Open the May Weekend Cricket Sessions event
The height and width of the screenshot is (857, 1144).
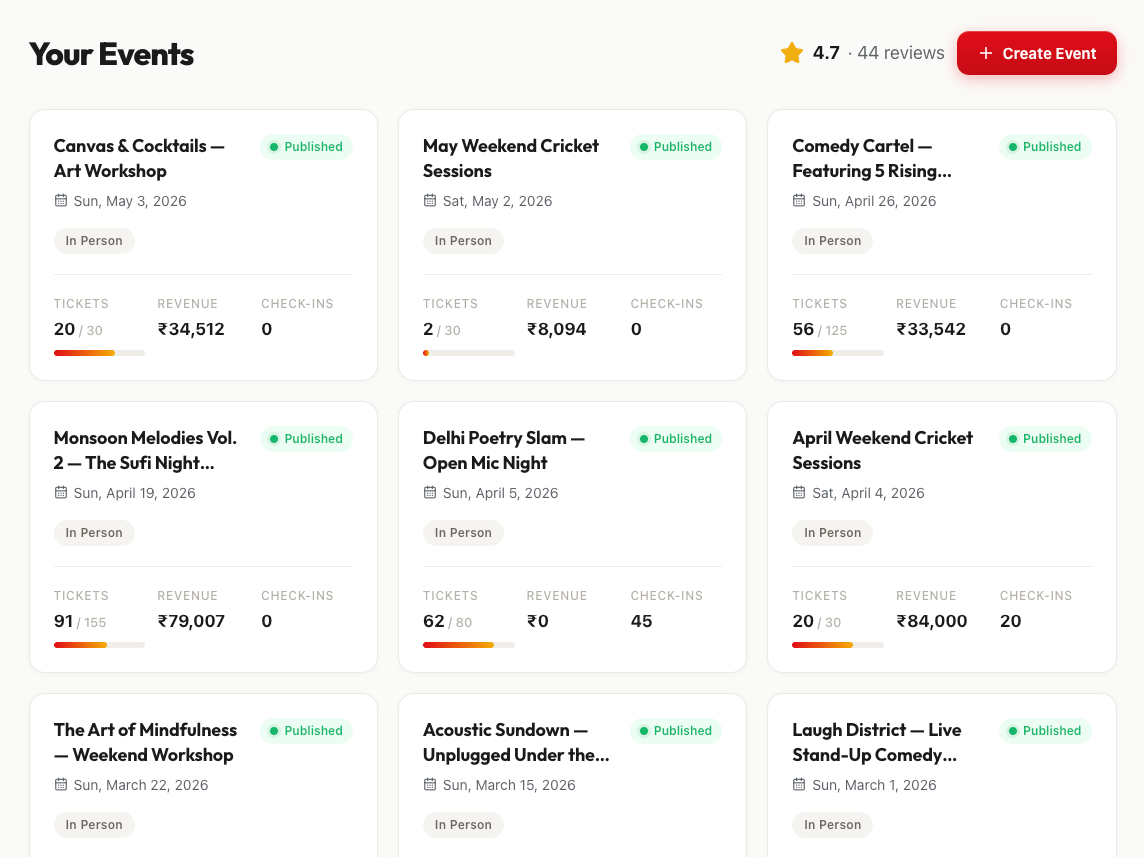(x=510, y=158)
